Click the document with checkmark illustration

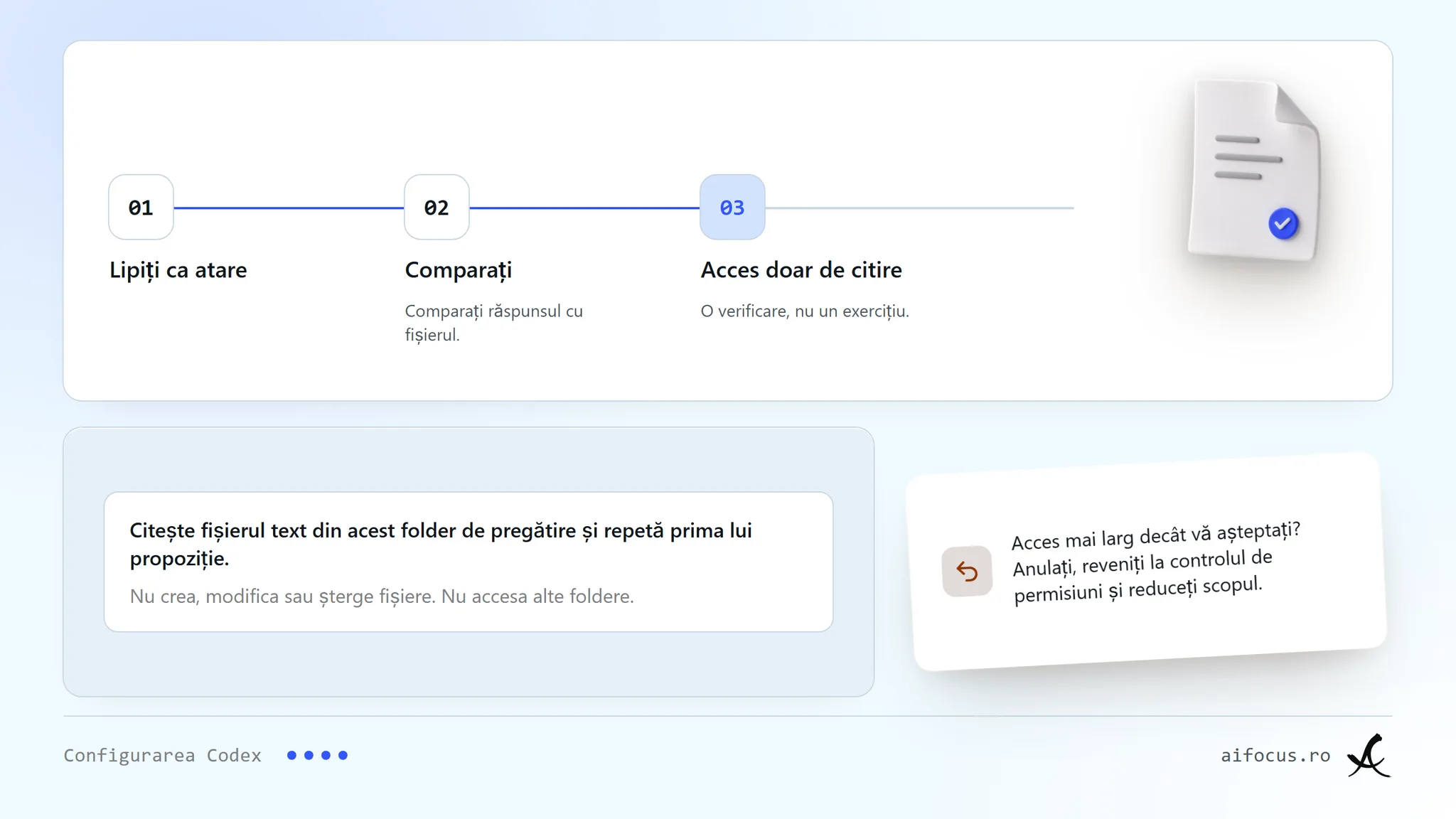pyautogui.click(x=1255, y=171)
